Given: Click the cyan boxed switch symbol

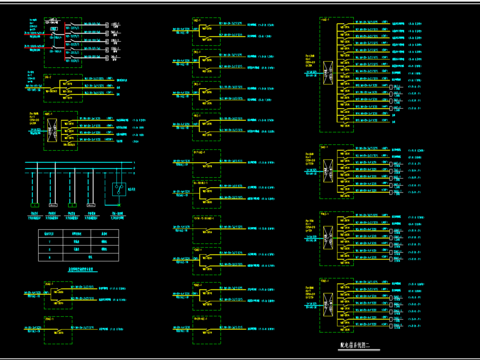Looking at the screenshot, I should tap(119, 189).
